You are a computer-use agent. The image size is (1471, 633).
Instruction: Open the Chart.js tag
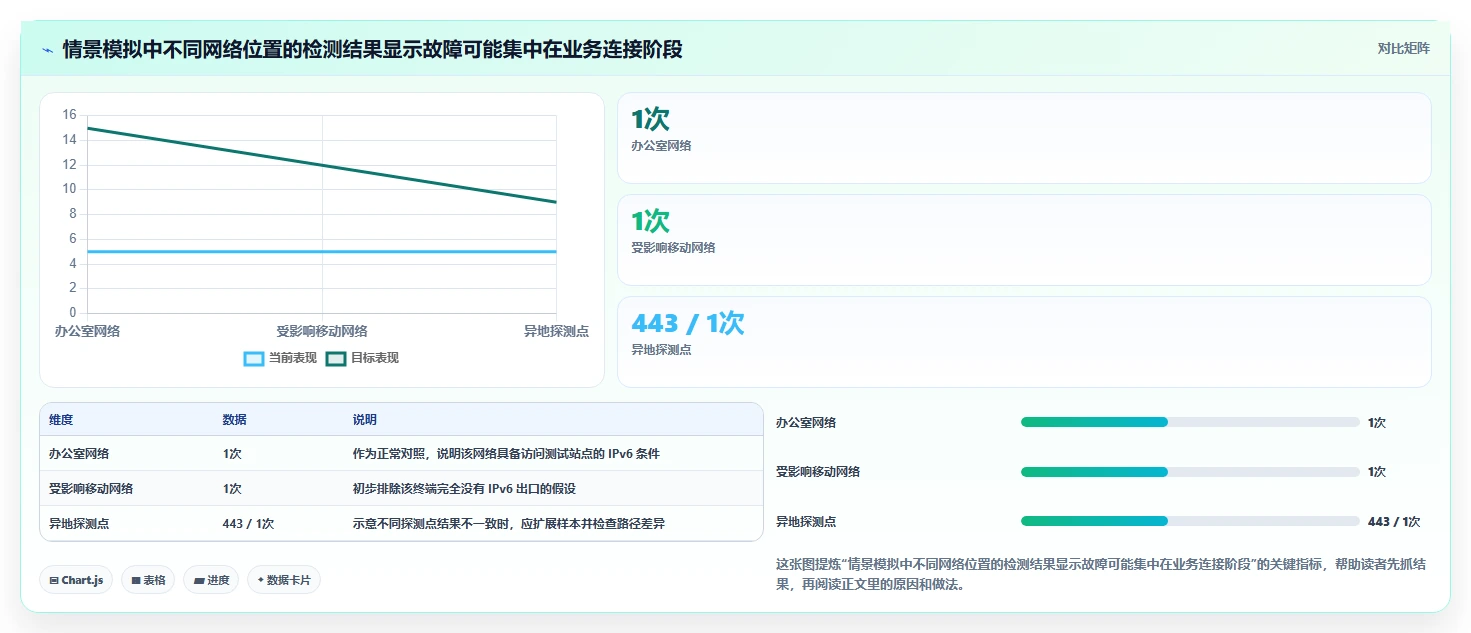76,580
